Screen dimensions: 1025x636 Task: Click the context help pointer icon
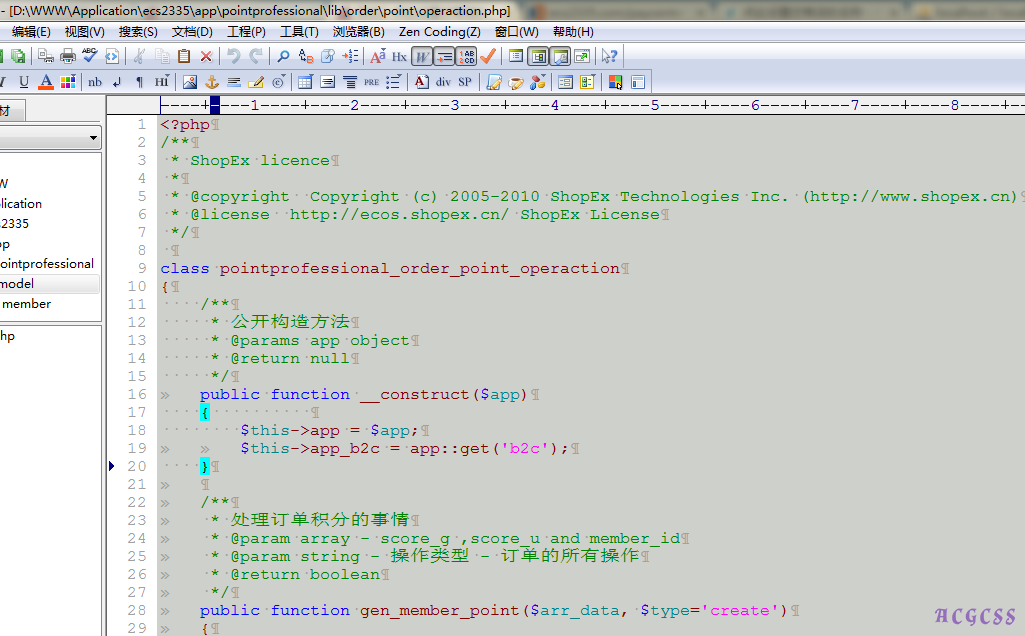pos(609,56)
